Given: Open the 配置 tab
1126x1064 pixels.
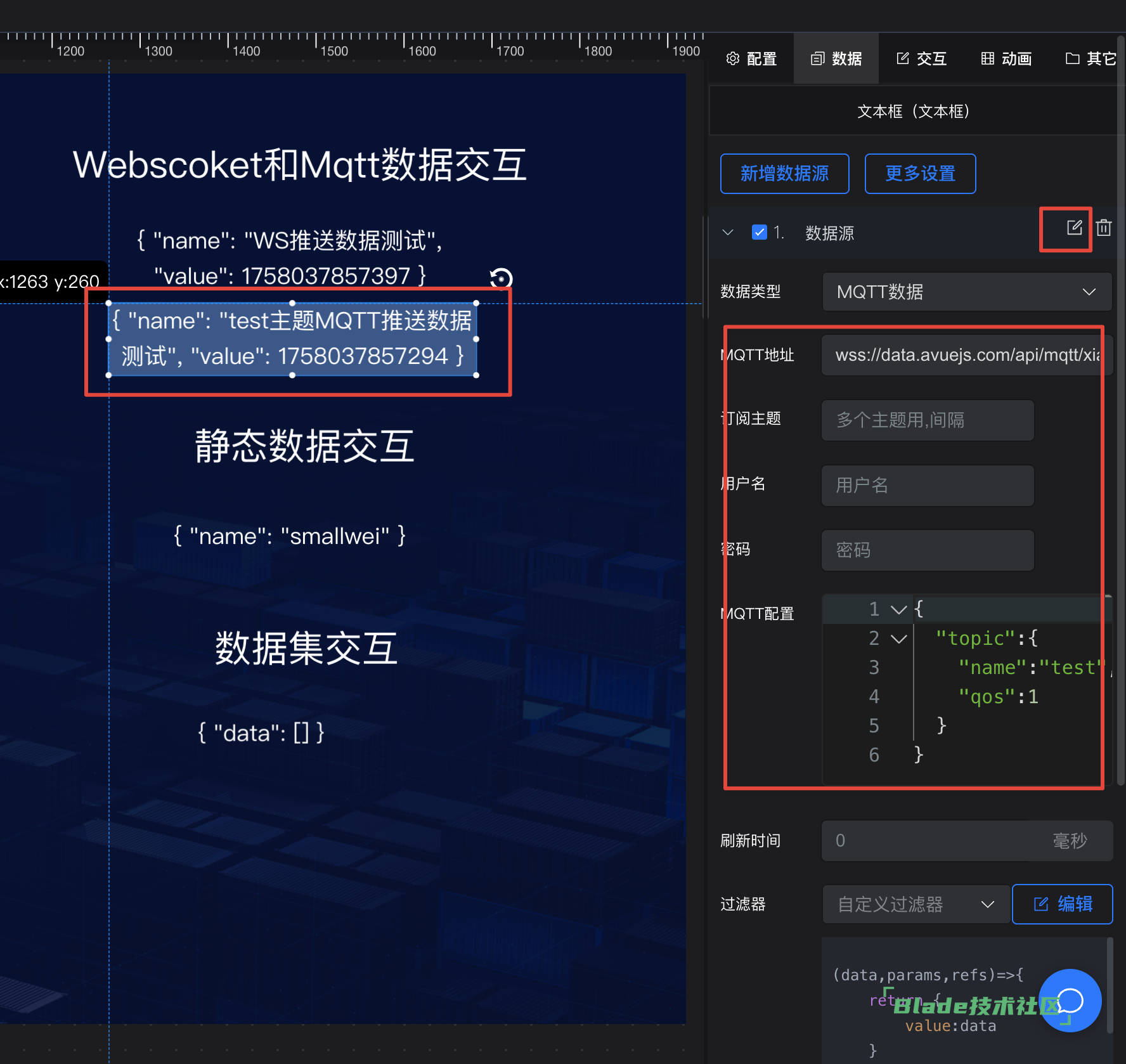Looking at the screenshot, I should (x=751, y=59).
